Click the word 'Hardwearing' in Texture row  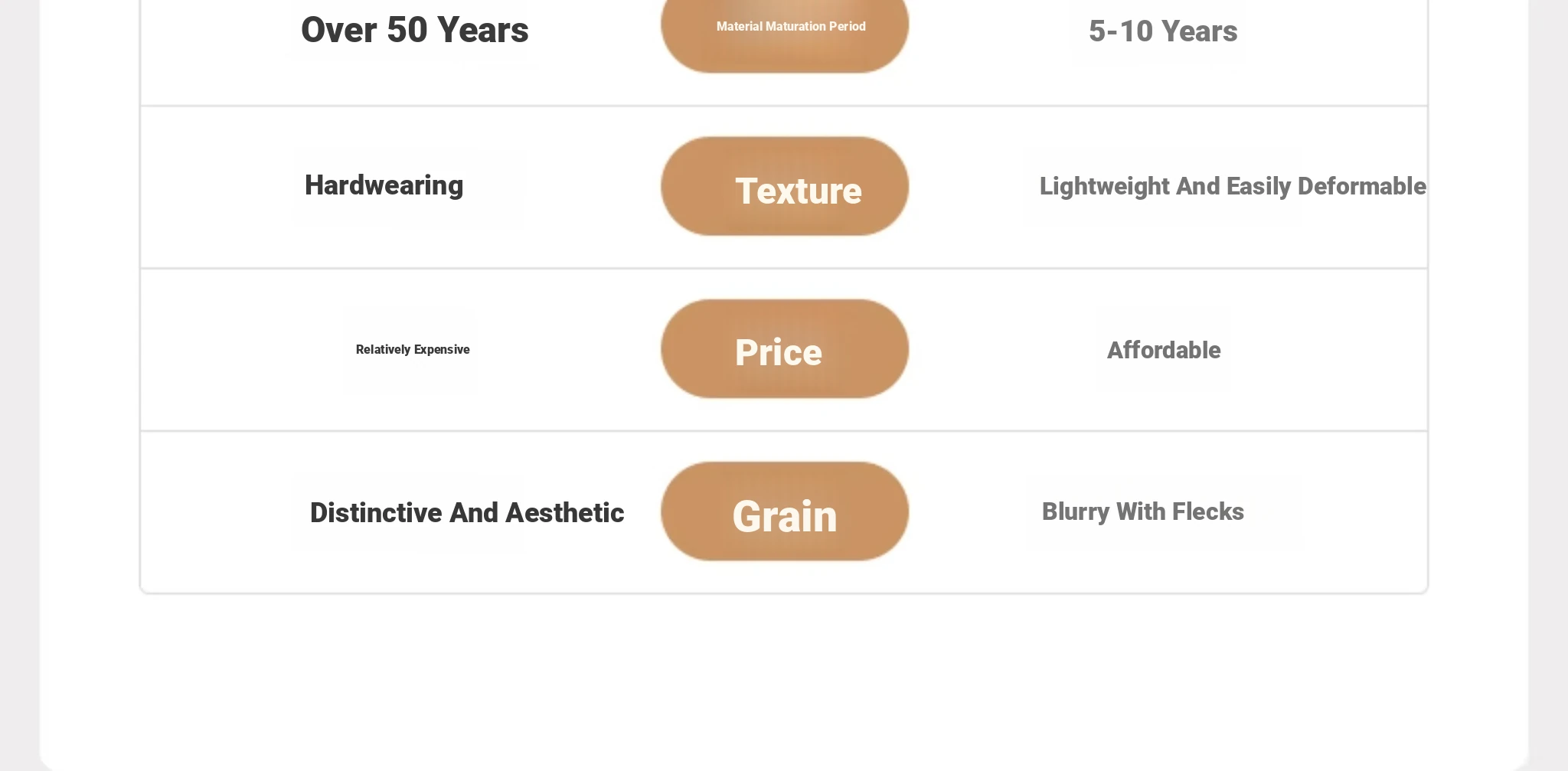point(384,185)
